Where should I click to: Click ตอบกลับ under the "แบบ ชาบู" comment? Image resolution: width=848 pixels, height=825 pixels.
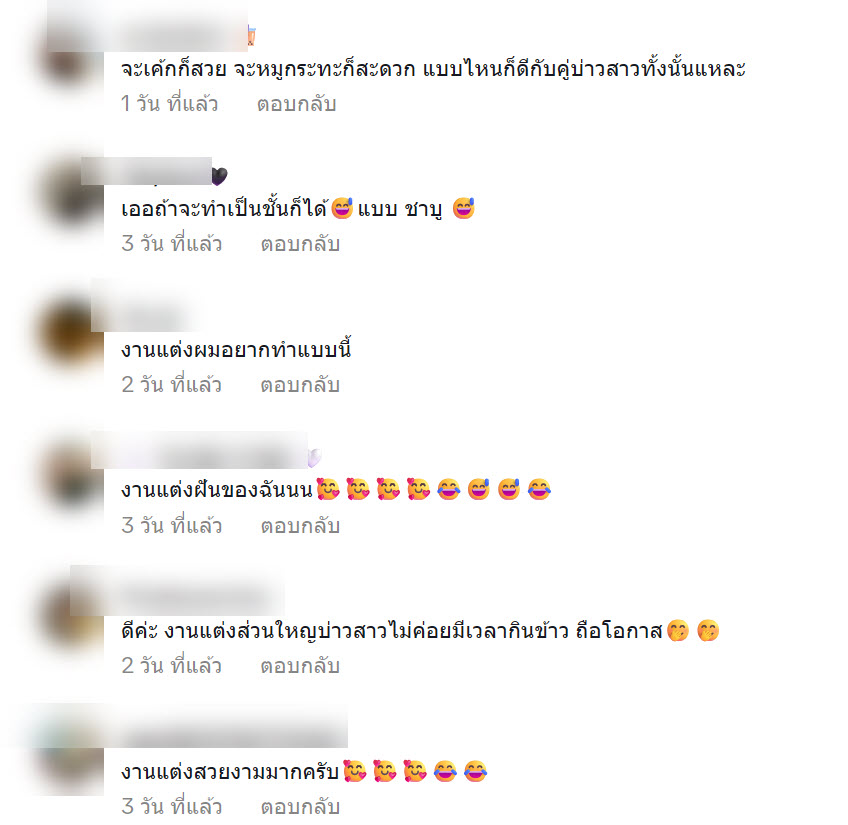tap(300, 244)
